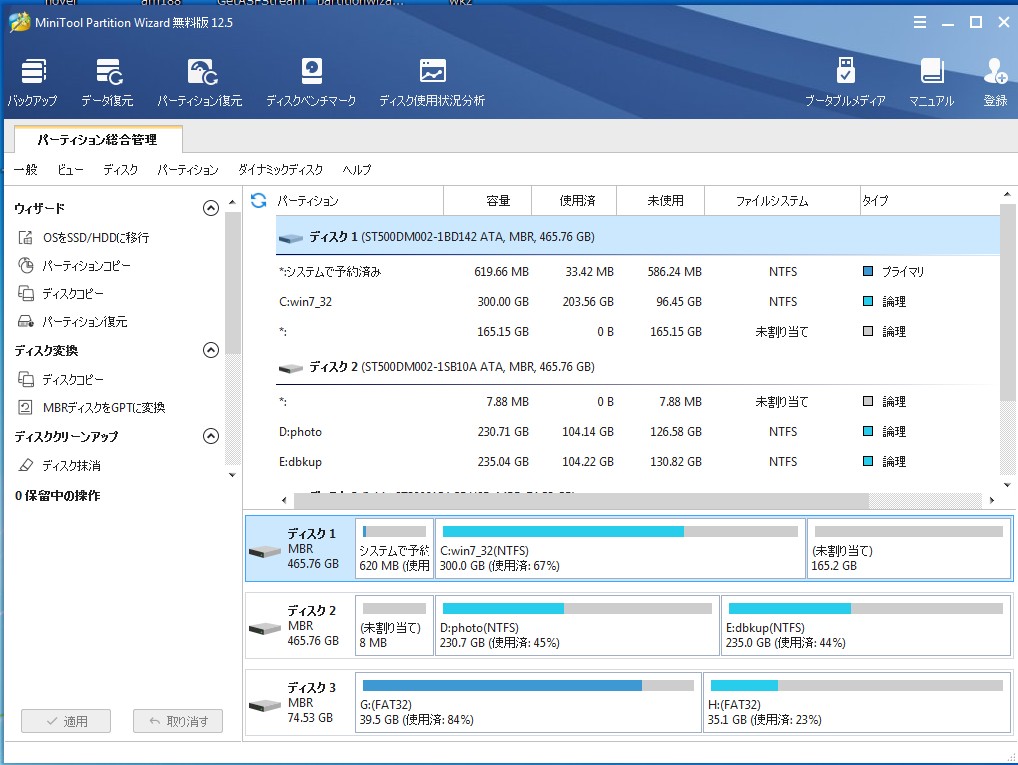Select E:dbkup partition row
The width and height of the screenshot is (1018, 765).
click(638, 461)
